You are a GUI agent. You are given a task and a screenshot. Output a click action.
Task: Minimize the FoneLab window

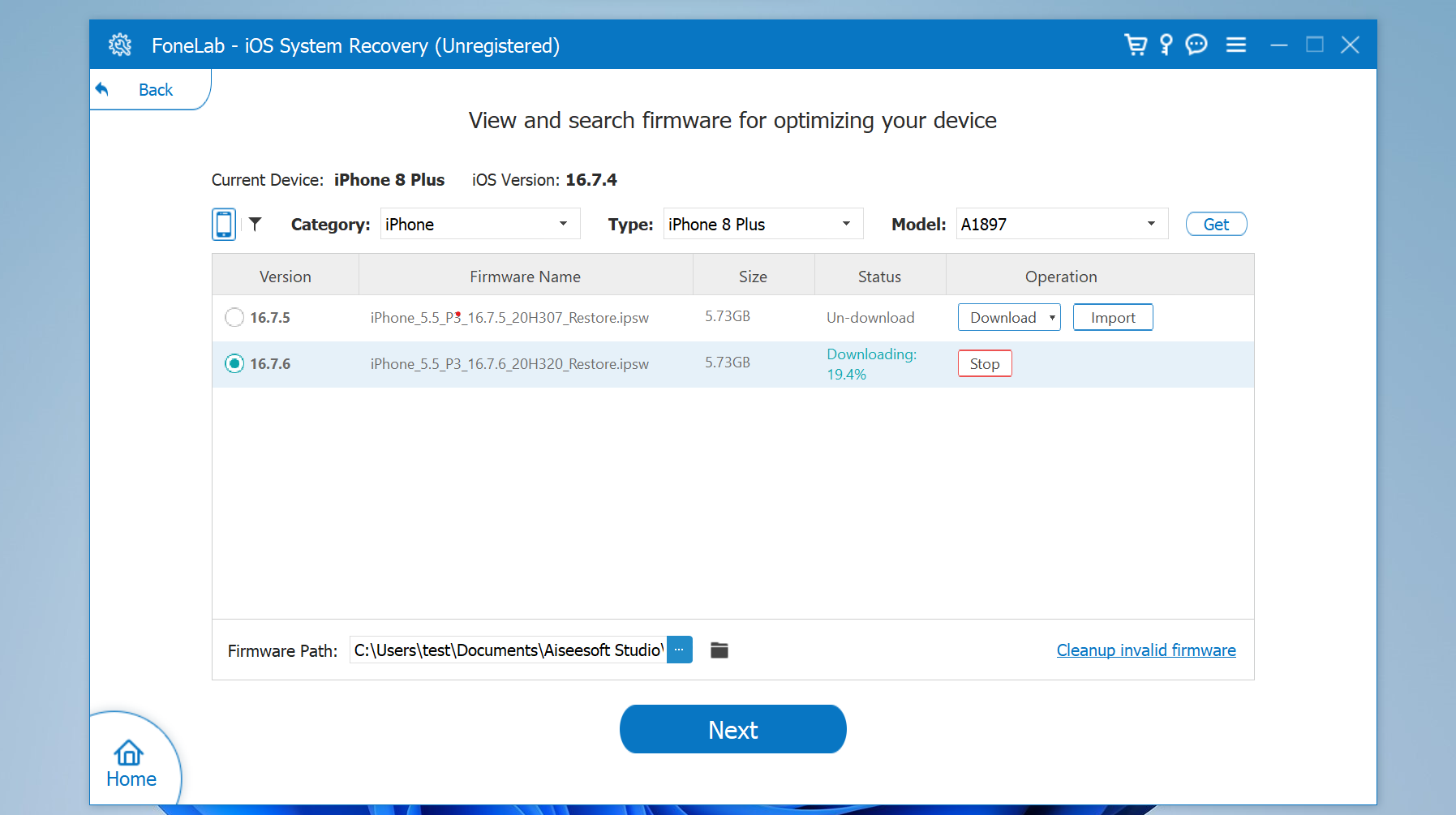click(1279, 45)
